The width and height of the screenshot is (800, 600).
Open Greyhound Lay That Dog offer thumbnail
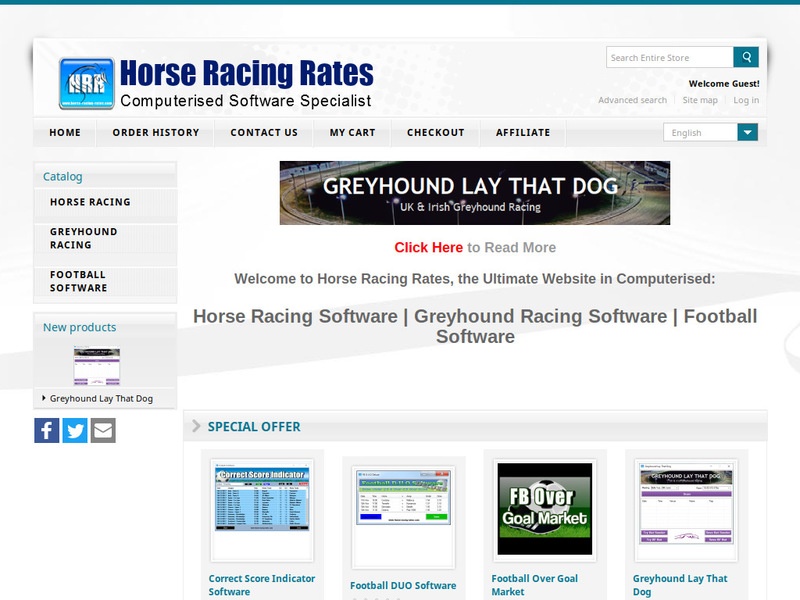coord(686,510)
